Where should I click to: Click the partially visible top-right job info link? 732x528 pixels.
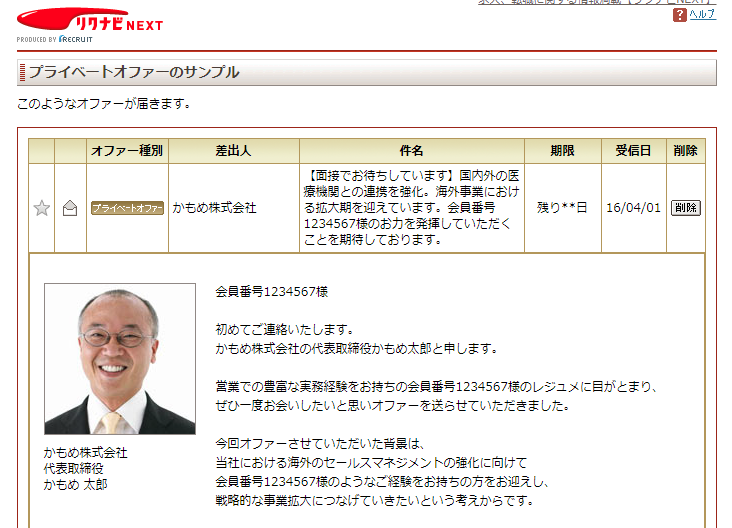tap(597, 2)
